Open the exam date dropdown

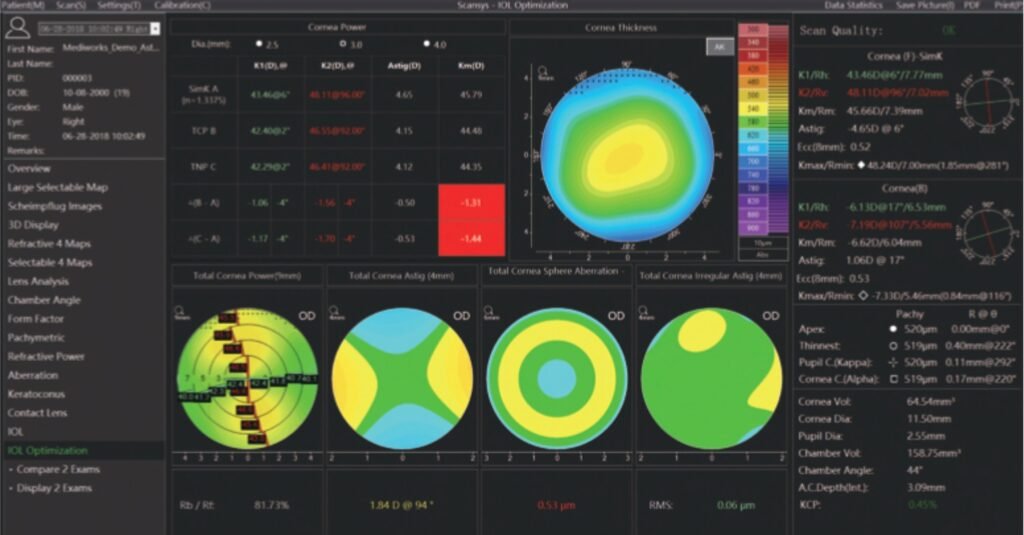[x=155, y=29]
